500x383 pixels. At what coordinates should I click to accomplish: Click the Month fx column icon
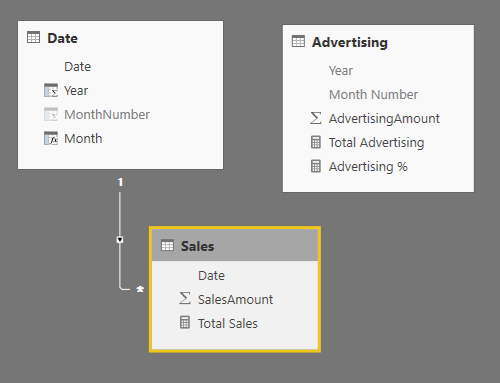tap(51, 138)
